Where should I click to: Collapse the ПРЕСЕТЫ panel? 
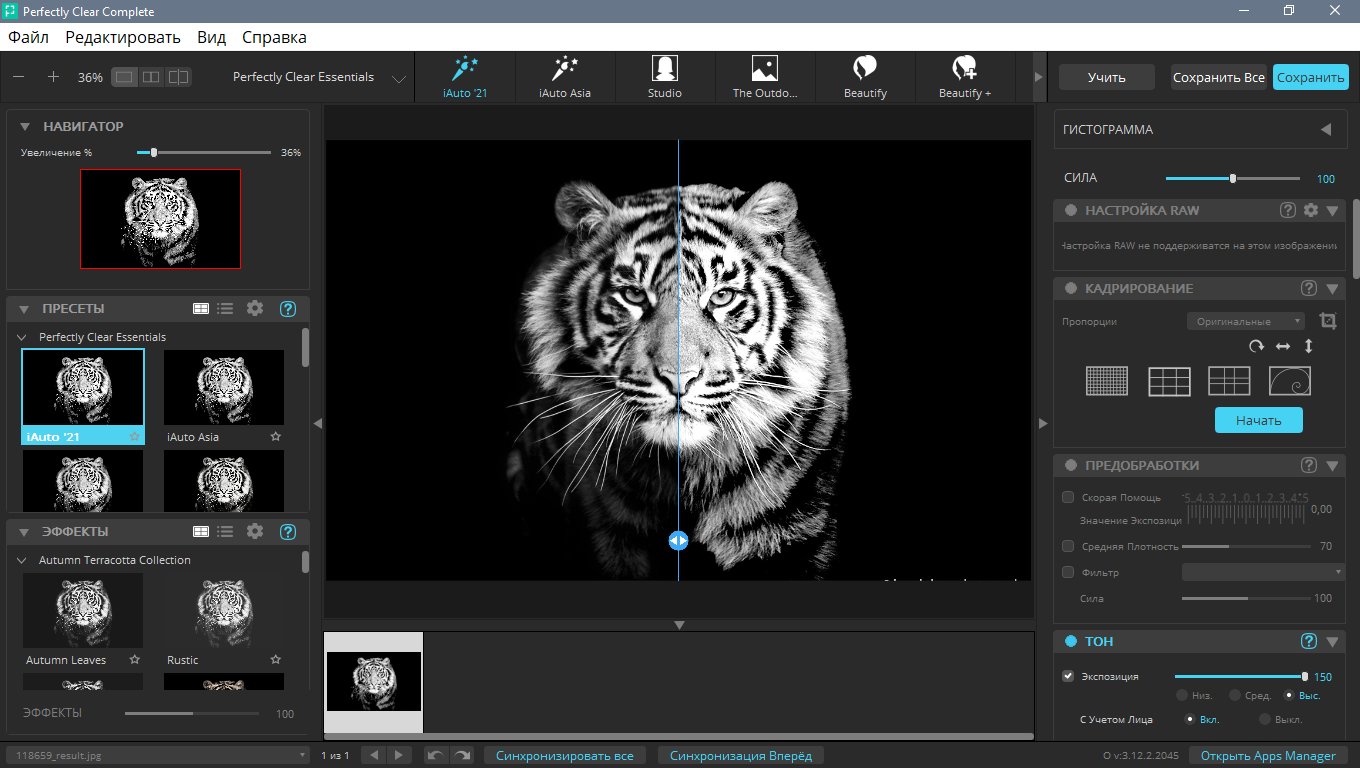pyautogui.click(x=25, y=309)
